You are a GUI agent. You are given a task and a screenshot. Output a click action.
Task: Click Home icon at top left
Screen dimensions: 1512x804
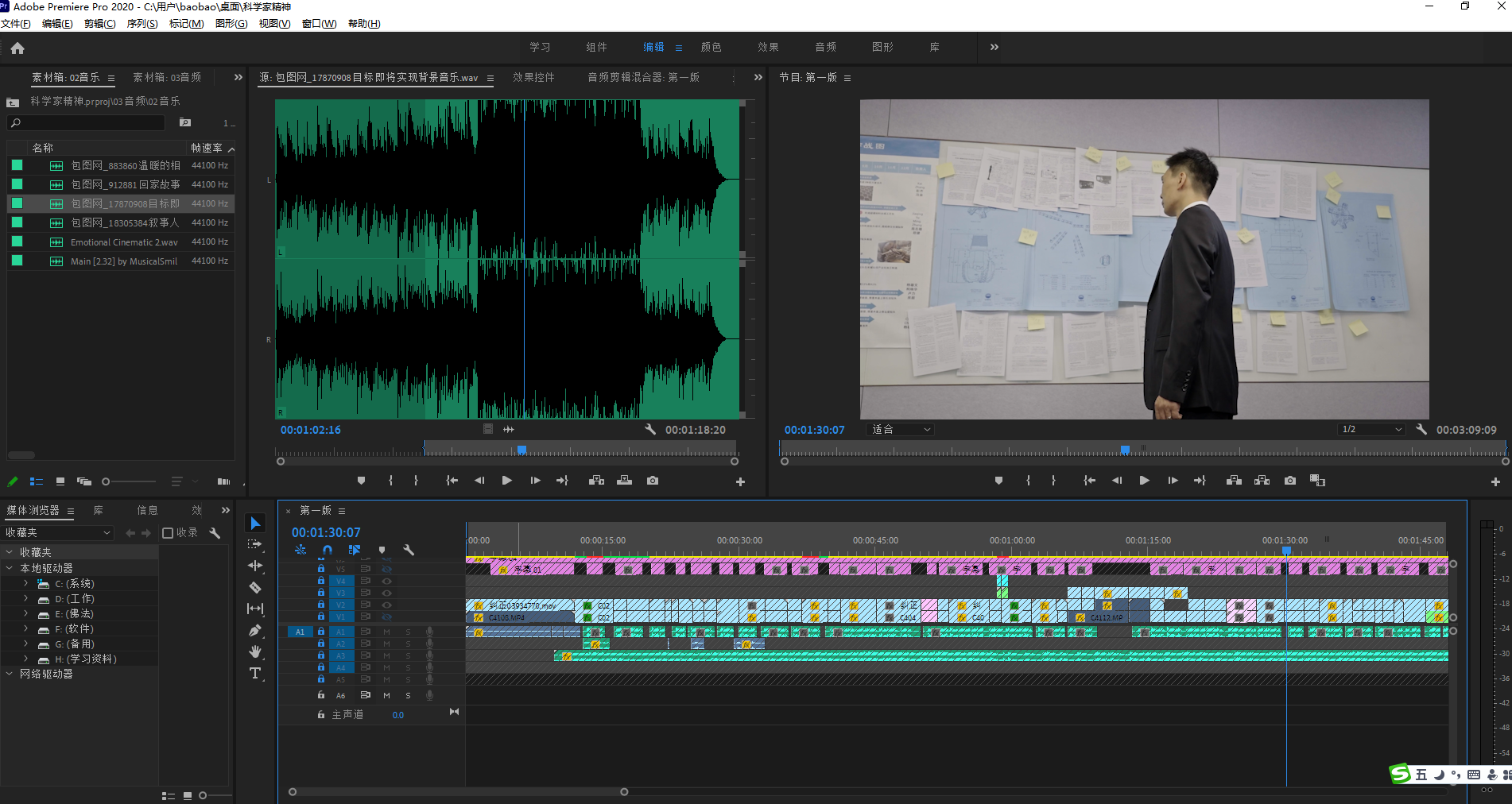17,48
